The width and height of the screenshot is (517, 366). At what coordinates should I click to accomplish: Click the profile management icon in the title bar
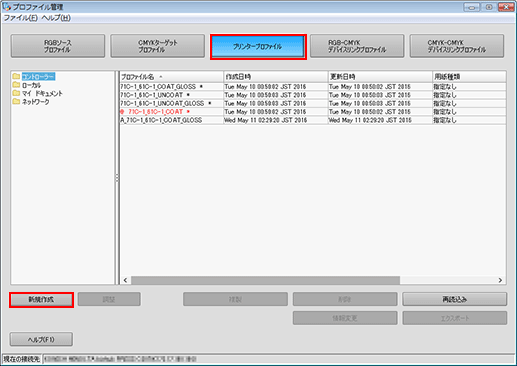[7, 6]
